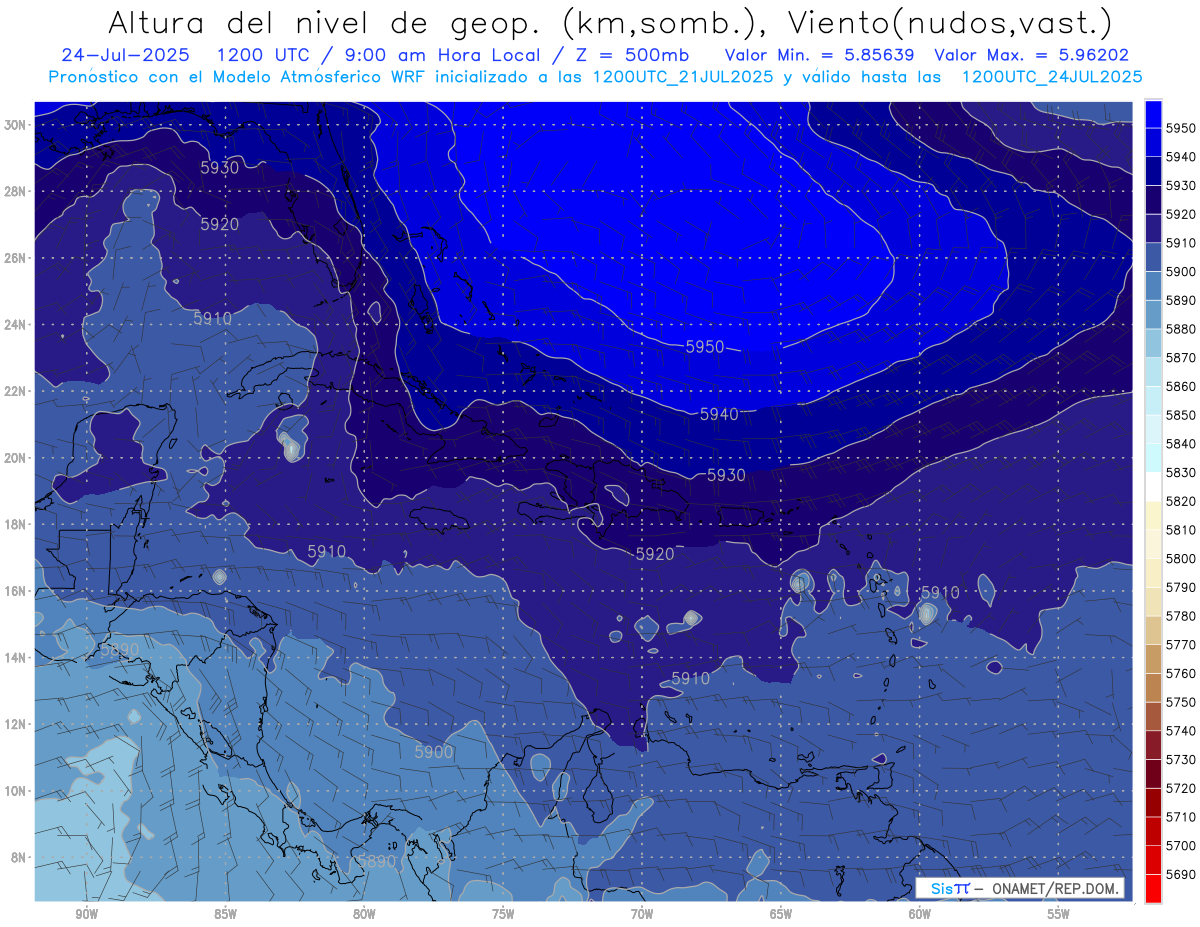Click the '90W' longitude axis label

[87, 914]
